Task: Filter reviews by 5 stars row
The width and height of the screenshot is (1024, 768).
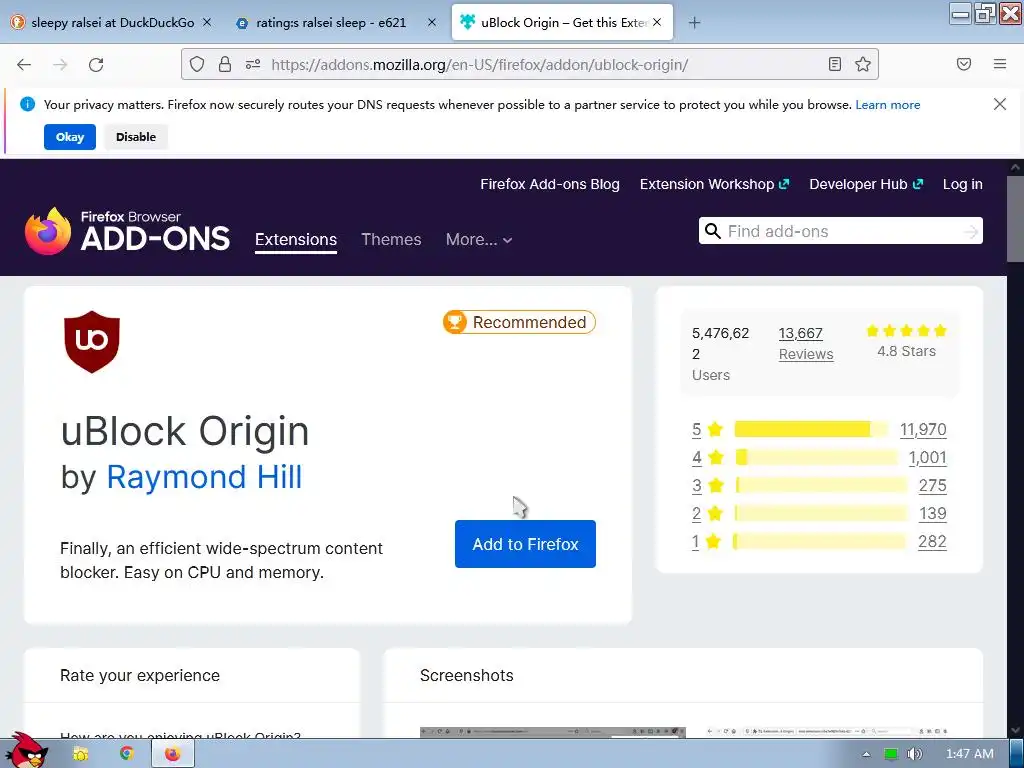Action: pos(819,429)
